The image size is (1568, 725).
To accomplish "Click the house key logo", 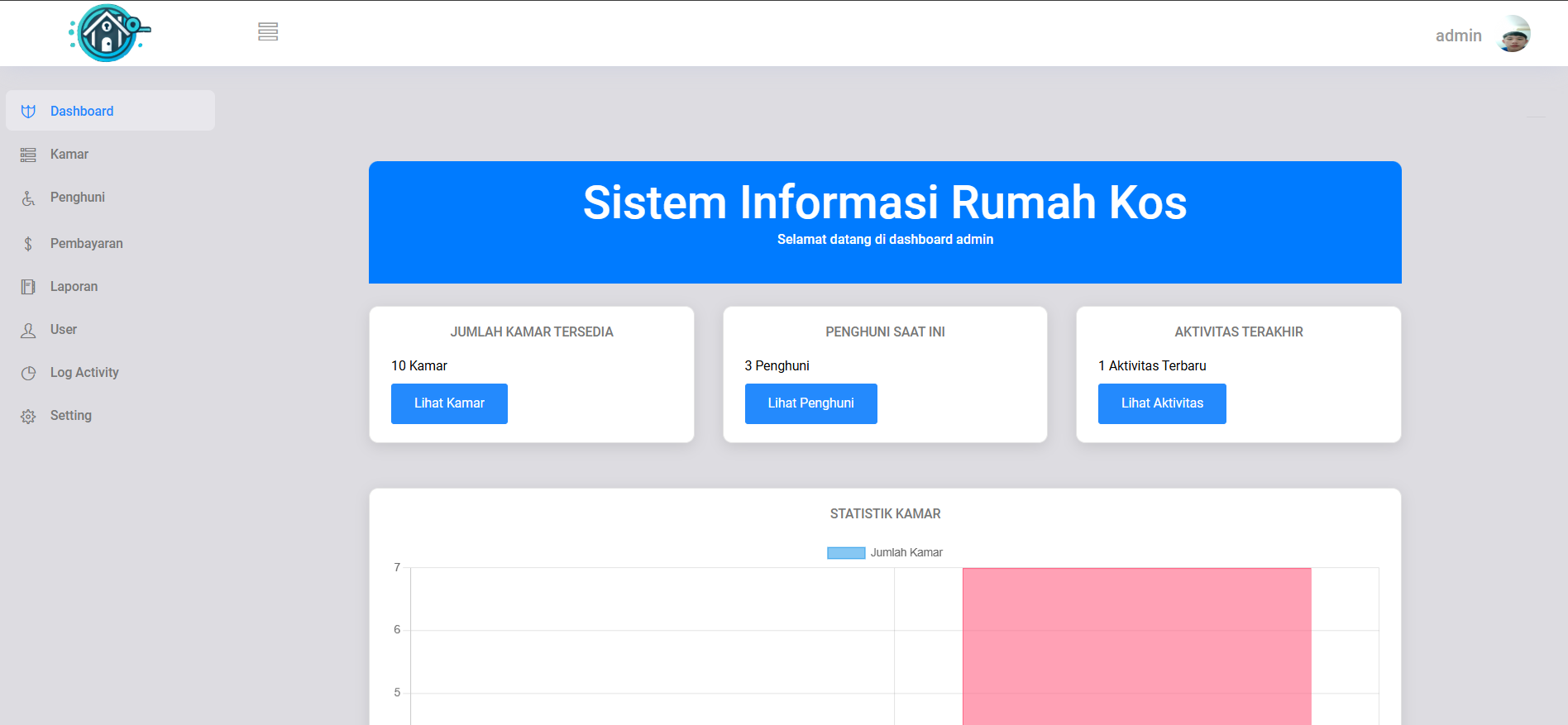I will 109,33.
